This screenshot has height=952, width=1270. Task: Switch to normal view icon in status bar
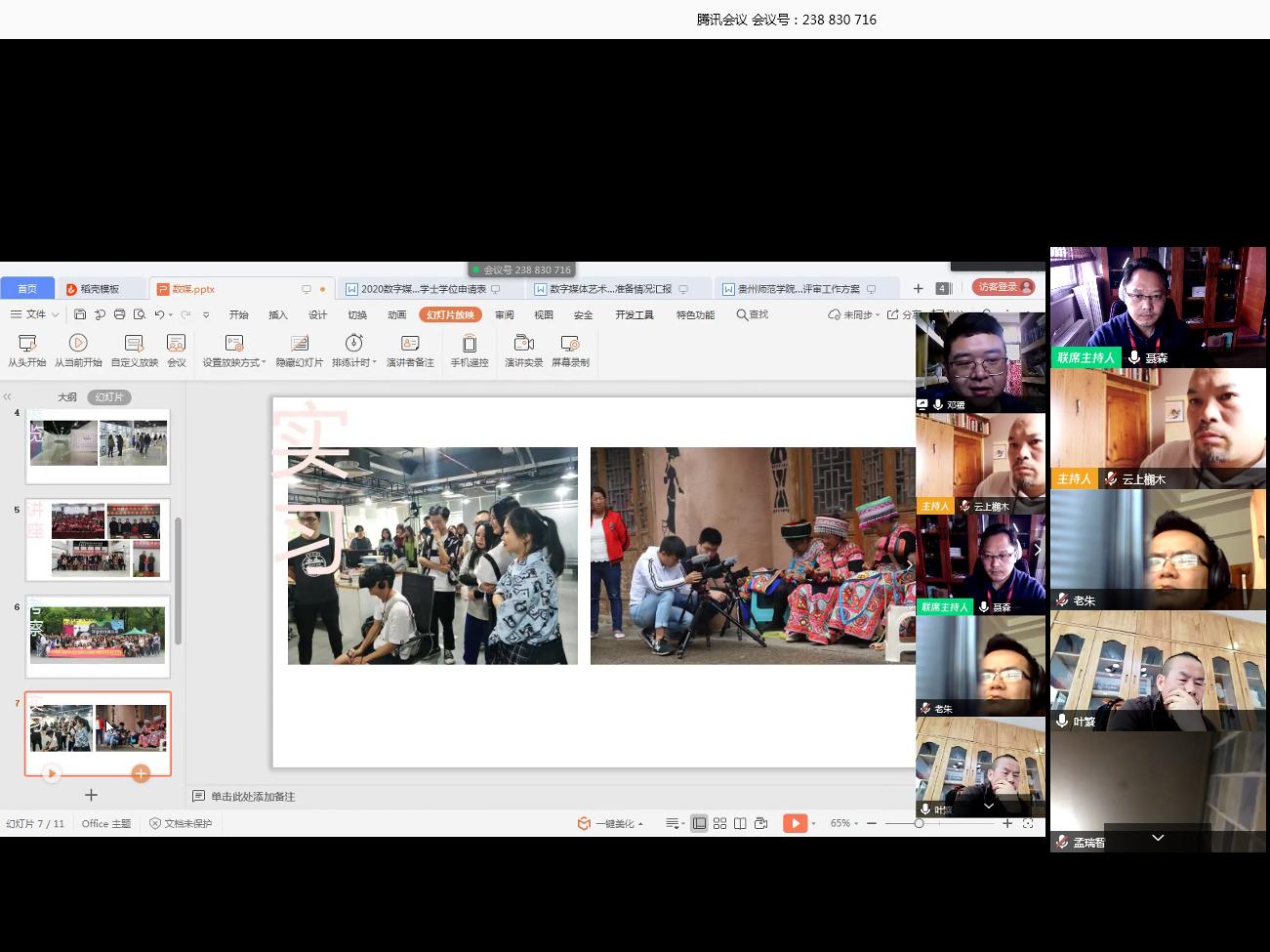(699, 823)
